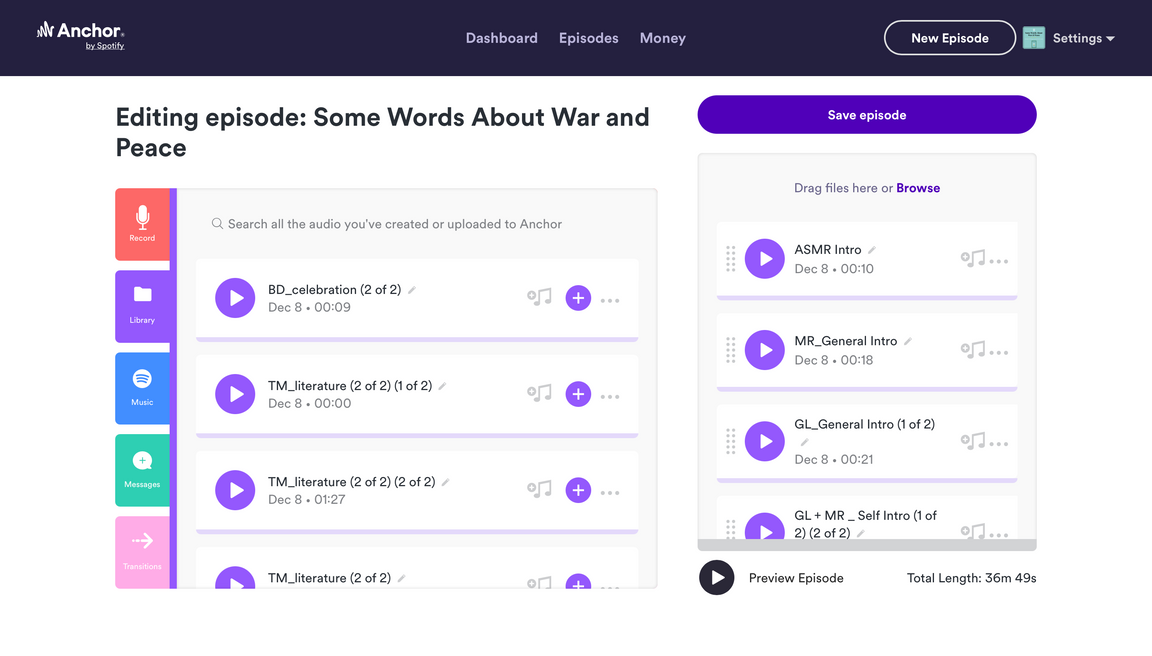This screenshot has width=1152, height=656.
Task: Rename GL_General Intro (1 of 2) segment
Action: click(x=804, y=442)
